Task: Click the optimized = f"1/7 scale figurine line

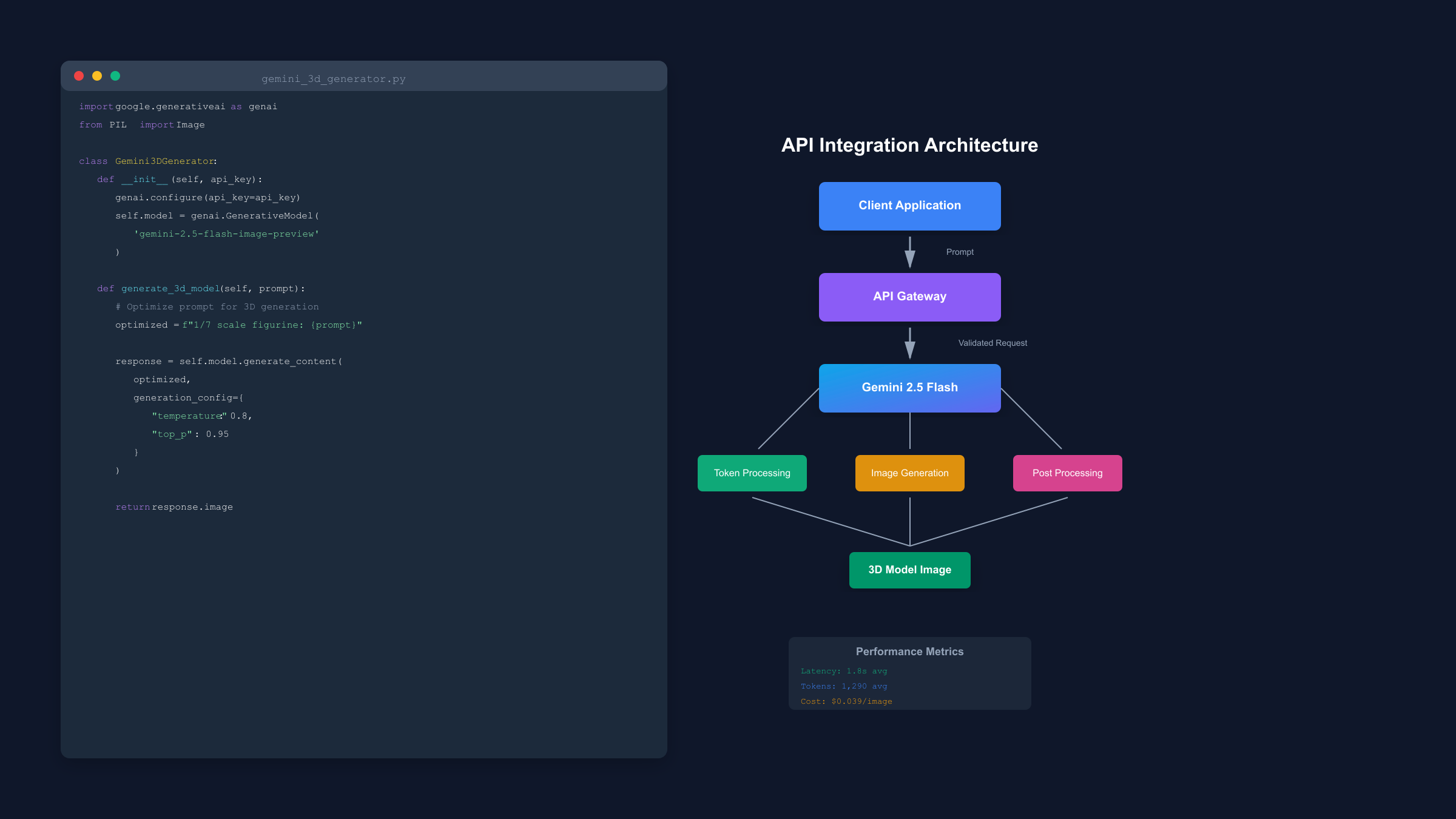Action: click(239, 325)
